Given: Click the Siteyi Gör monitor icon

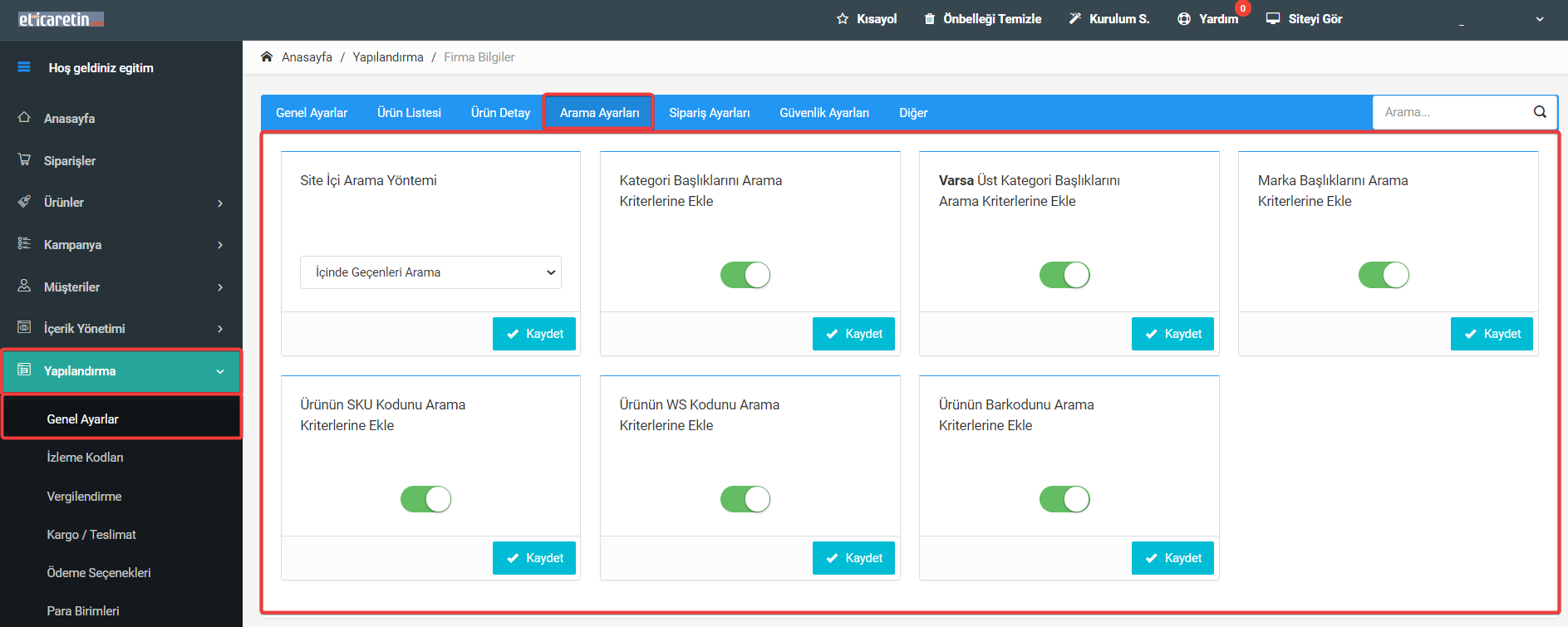Looking at the screenshot, I should pyautogui.click(x=1273, y=18).
